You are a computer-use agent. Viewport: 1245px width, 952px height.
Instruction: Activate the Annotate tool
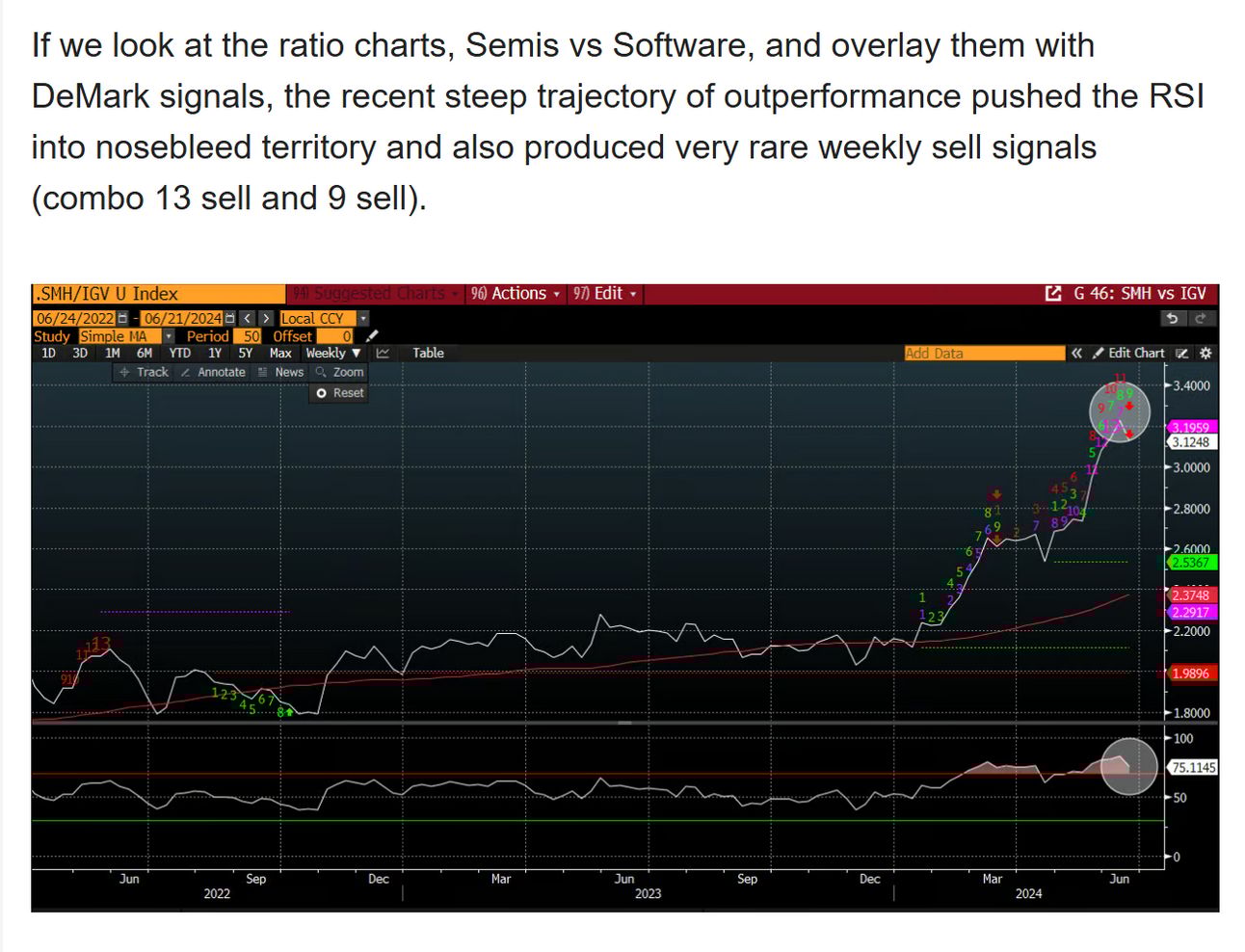213,372
